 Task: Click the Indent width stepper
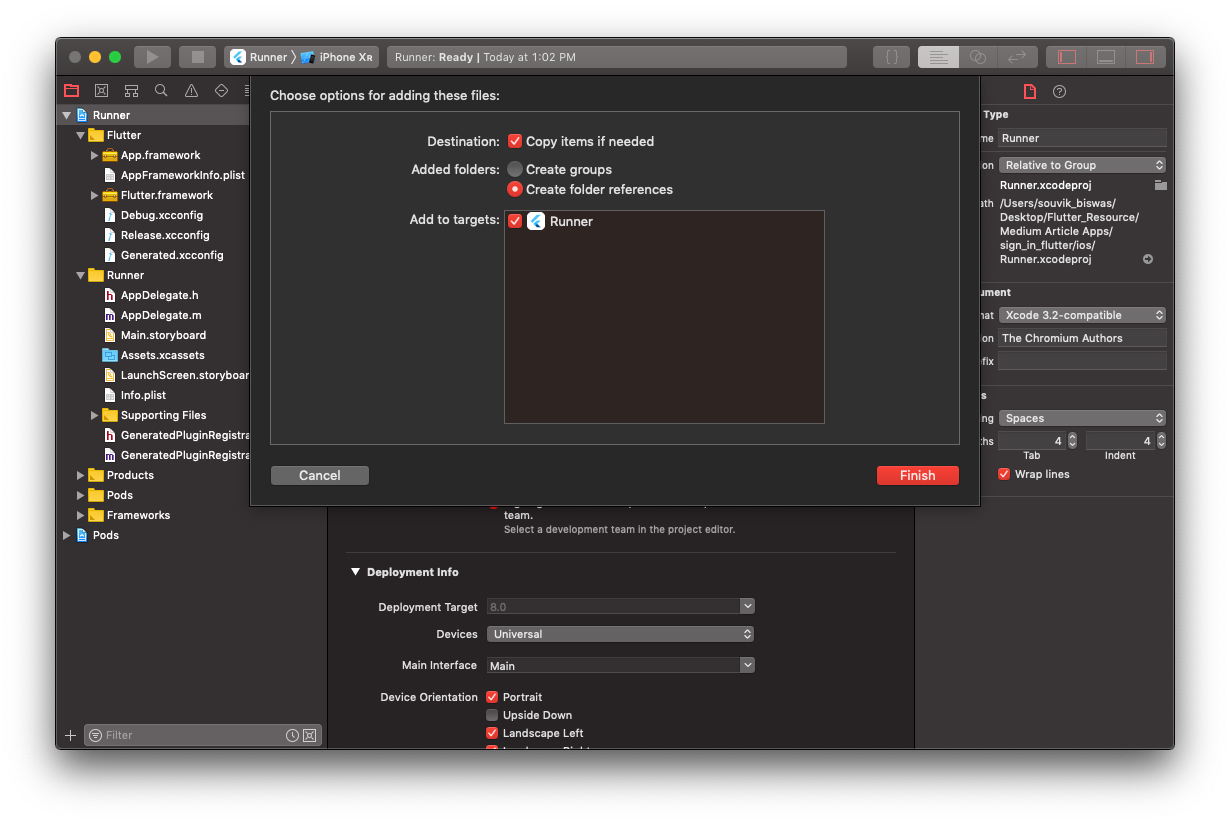(x=1160, y=440)
